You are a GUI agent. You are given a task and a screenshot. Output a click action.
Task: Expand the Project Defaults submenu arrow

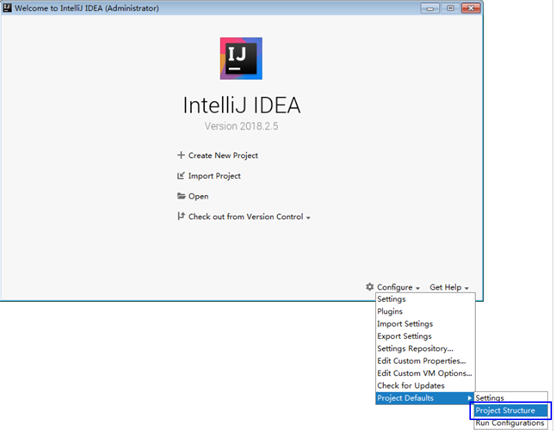tap(469, 398)
